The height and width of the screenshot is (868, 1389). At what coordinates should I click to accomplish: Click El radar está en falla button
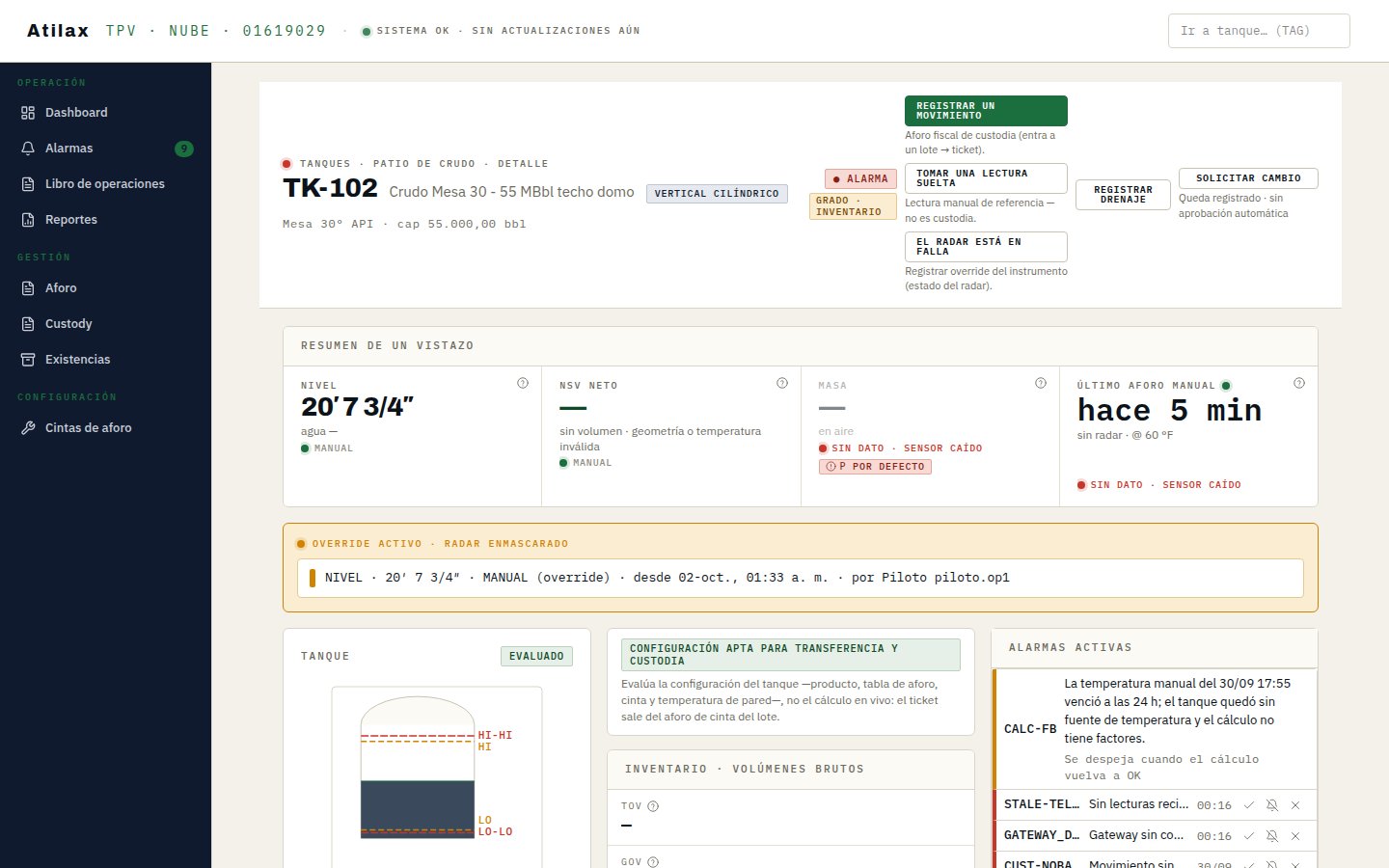point(986,247)
